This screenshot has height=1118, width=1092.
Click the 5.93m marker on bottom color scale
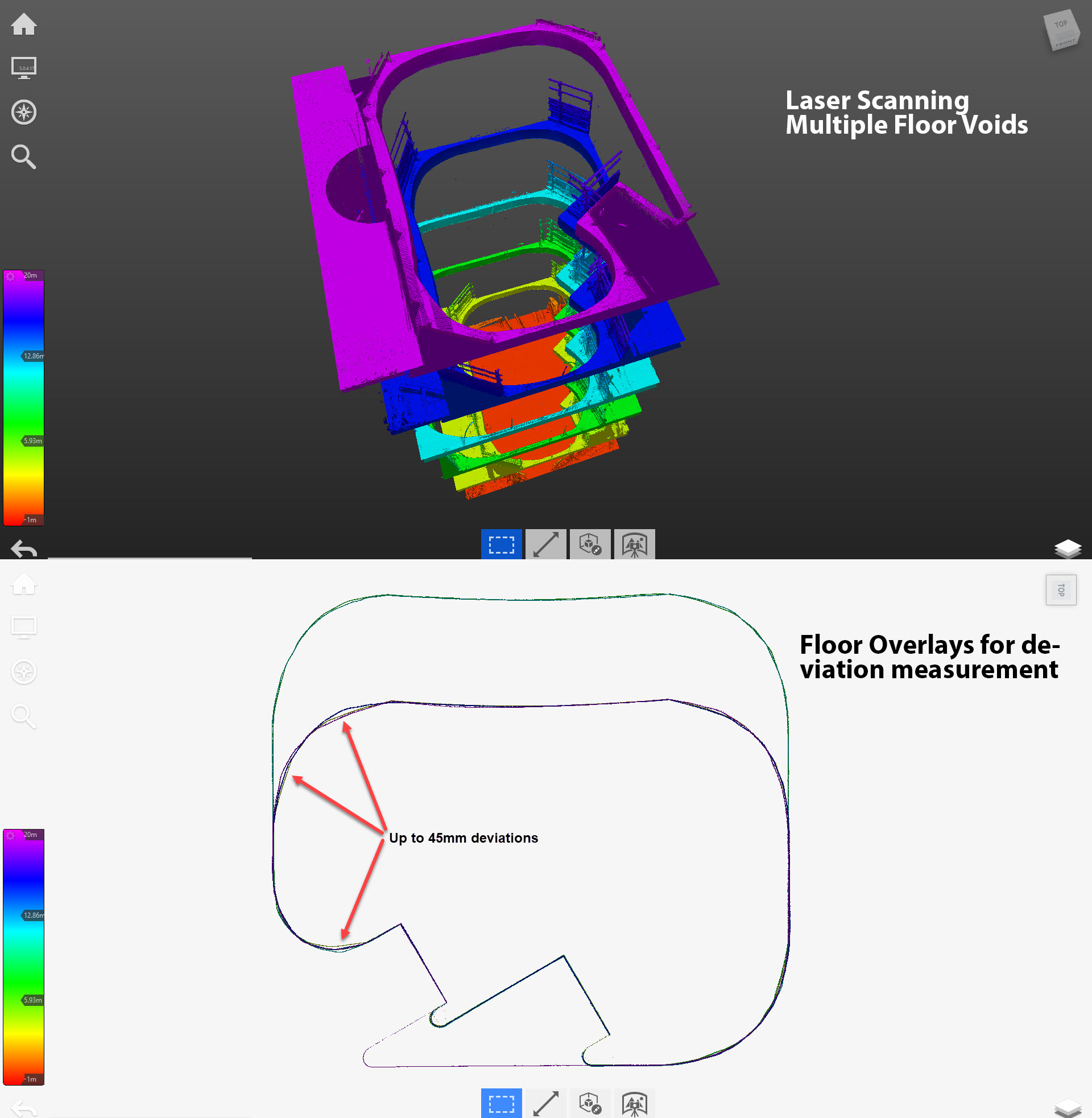32,1000
